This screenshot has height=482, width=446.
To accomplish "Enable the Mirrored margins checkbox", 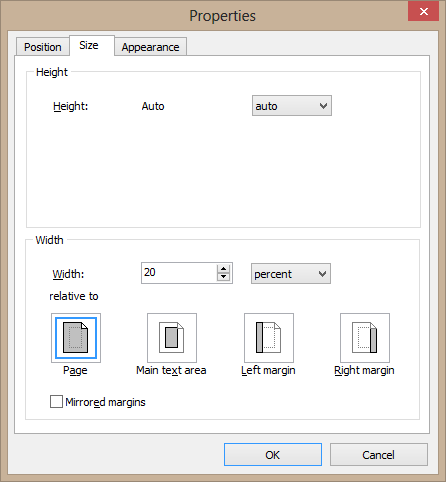I will [56, 402].
